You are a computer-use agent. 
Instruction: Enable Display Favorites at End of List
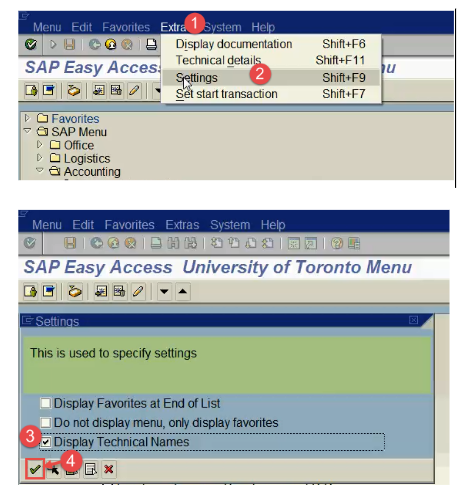tap(45, 403)
